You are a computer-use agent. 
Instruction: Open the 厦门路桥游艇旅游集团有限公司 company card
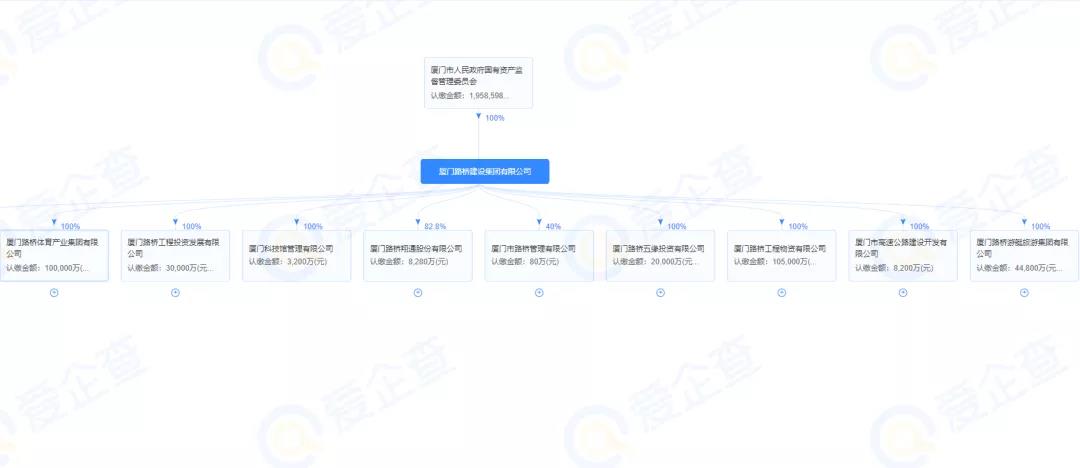click(1024, 256)
